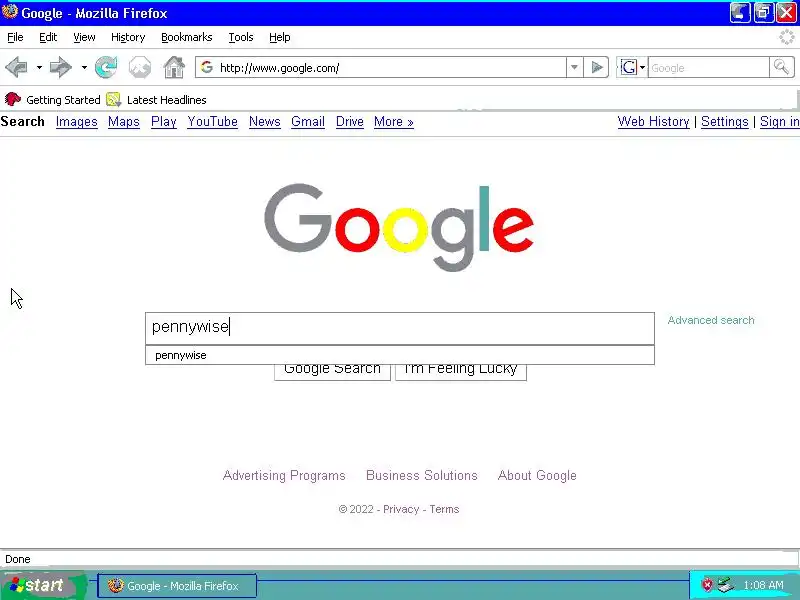Open the Gmail link
This screenshot has height=600, width=800.
[x=308, y=121]
